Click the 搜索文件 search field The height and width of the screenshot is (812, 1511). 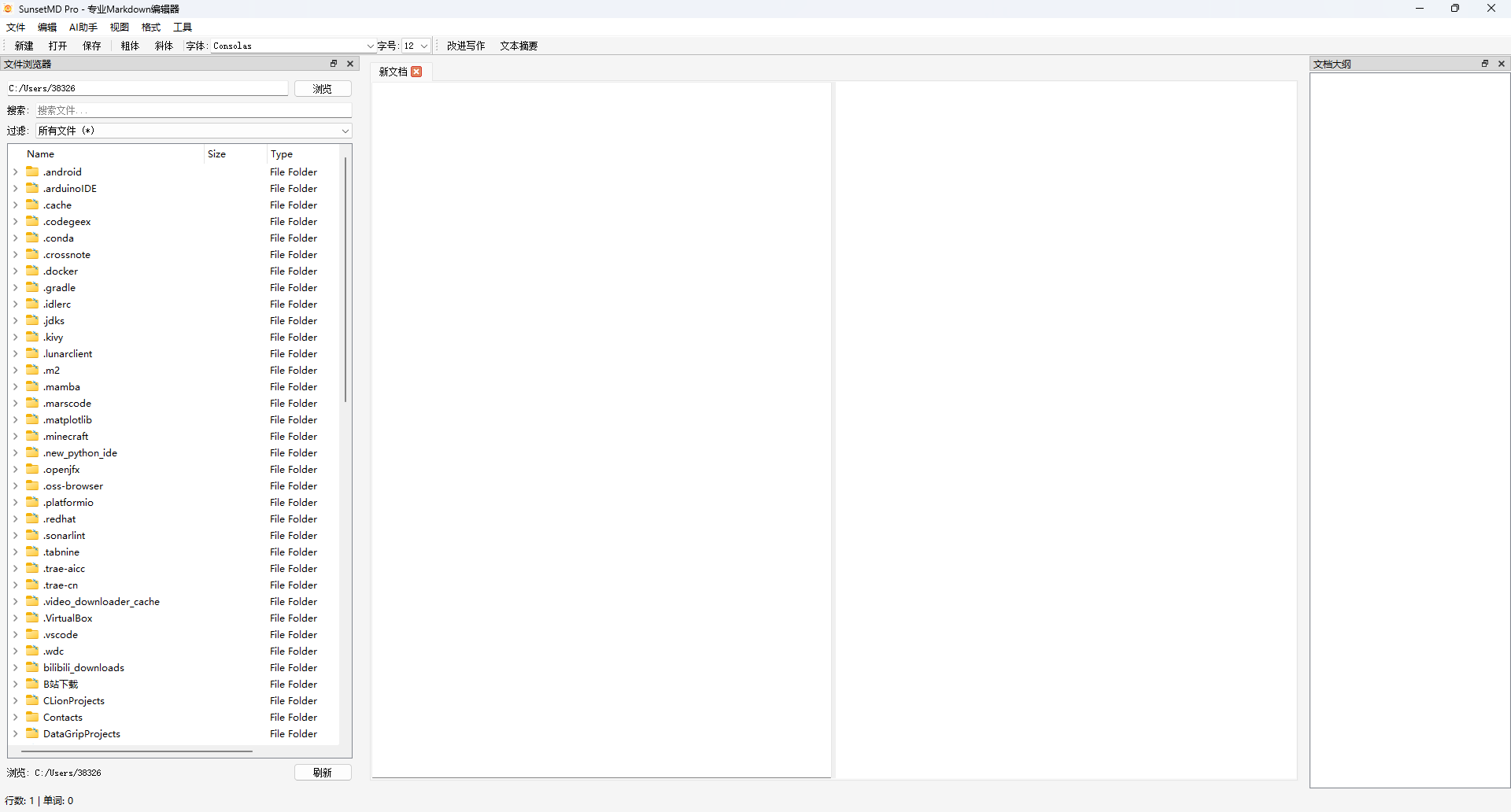pos(193,110)
